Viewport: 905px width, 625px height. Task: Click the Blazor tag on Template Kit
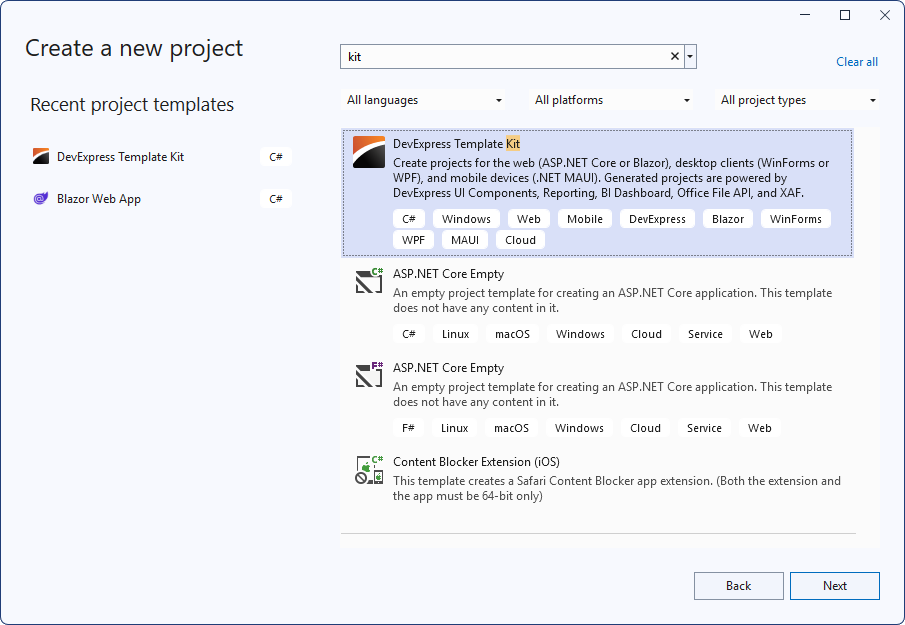pos(728,219)
